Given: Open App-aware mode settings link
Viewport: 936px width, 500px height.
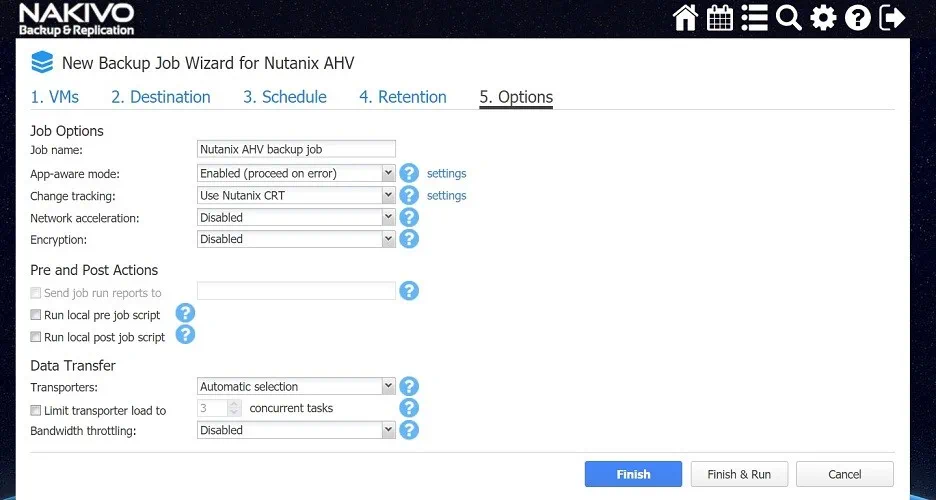Looking at the screenshot, I should click(x=446, y=173).
